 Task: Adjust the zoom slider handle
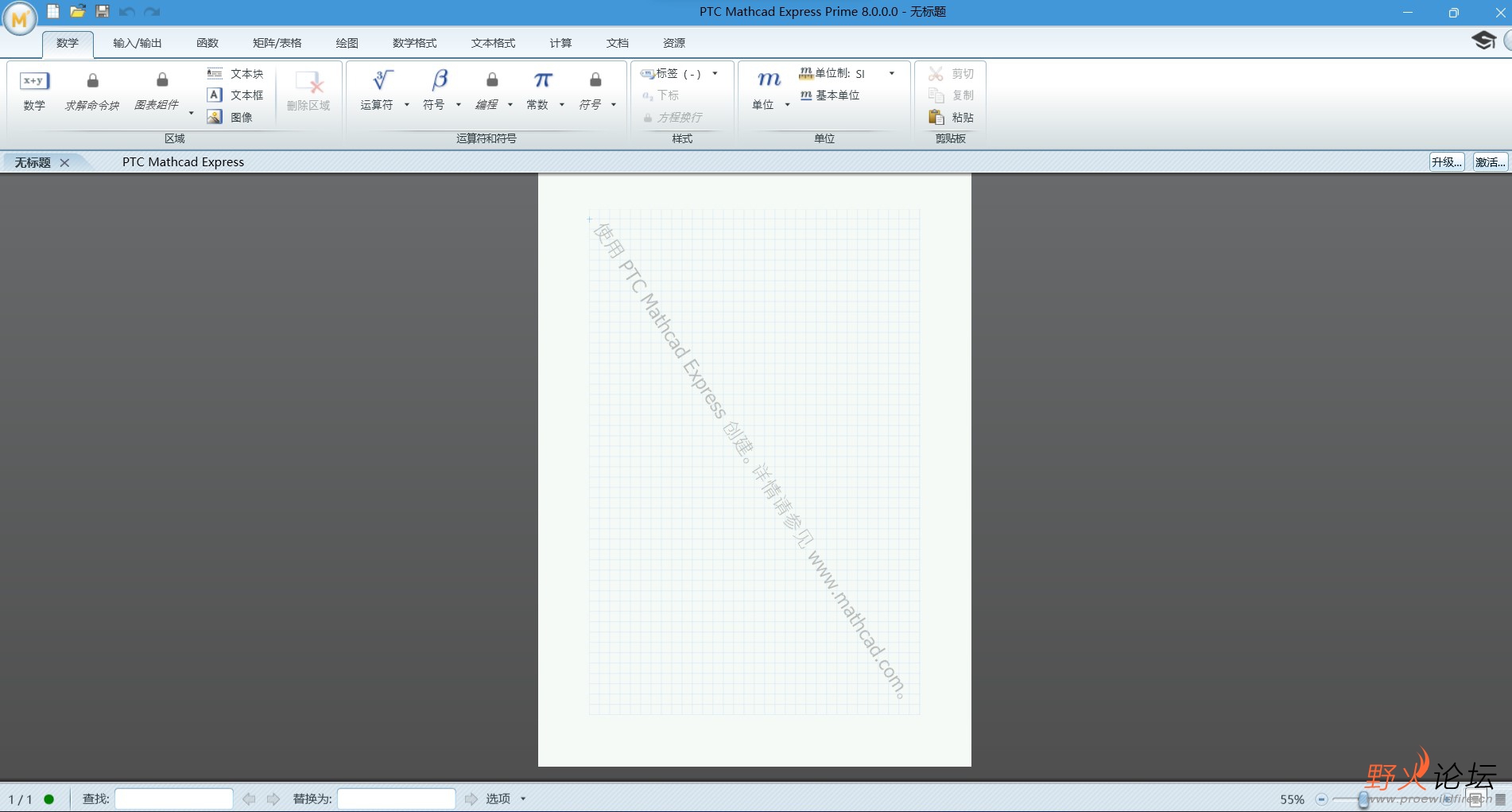(x=1363, y=799)
